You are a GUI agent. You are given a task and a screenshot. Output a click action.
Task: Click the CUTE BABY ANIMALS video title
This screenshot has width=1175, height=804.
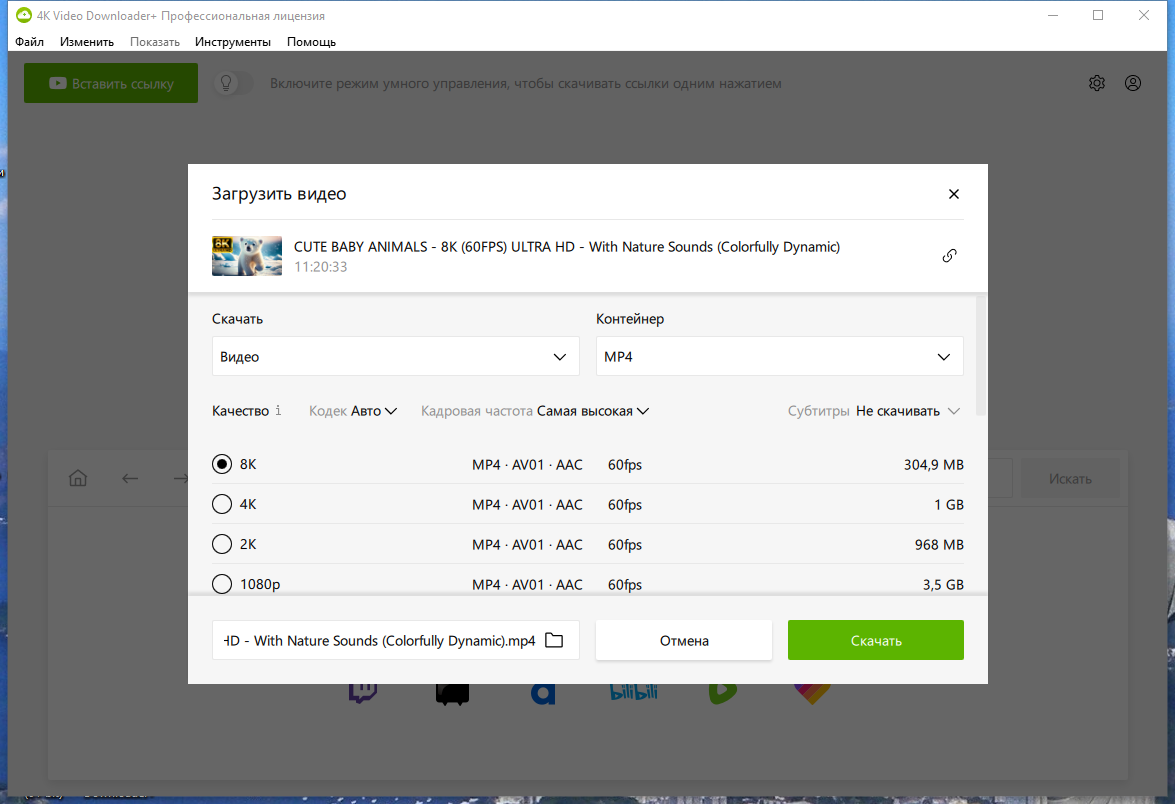click(x=567, y=247)
